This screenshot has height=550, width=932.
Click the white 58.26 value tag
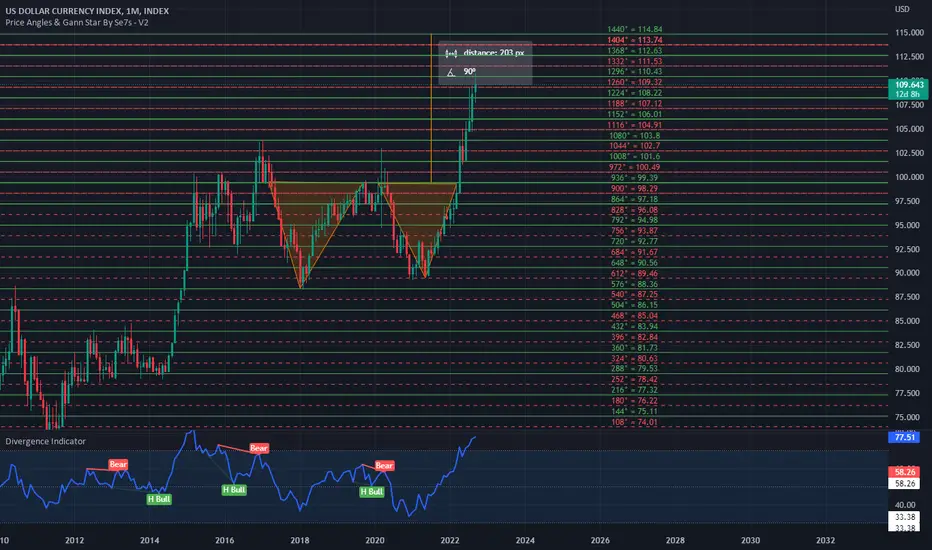pyautogui.click(x=904, y=483)
